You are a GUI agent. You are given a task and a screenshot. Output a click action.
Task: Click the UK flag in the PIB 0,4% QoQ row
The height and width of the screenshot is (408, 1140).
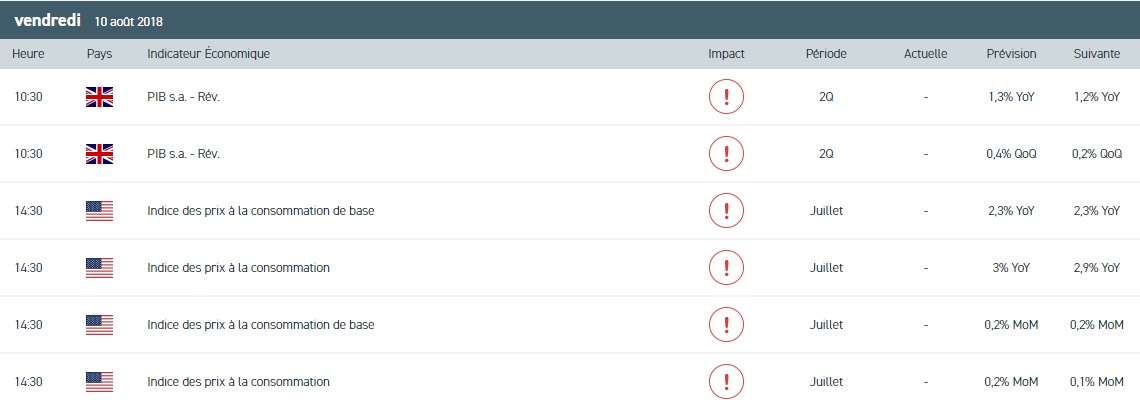tap(99, 154)
